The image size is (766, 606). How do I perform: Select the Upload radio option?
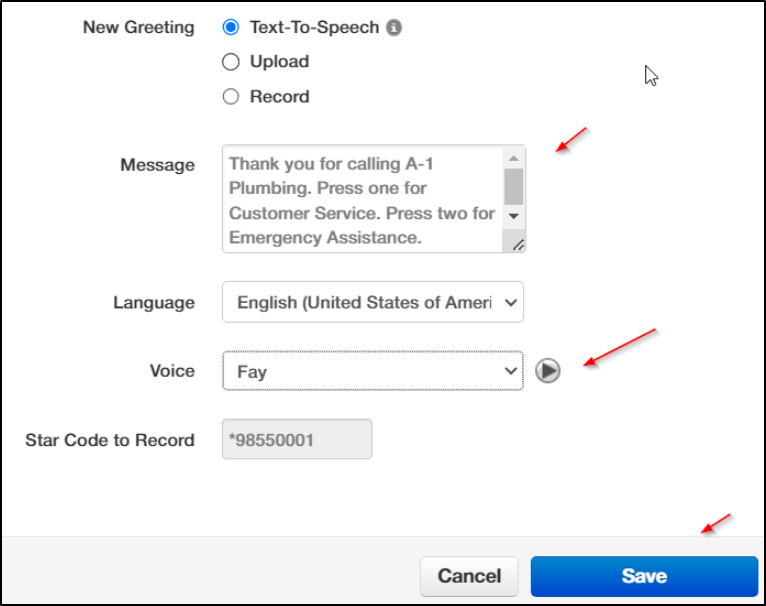[231, 62]
